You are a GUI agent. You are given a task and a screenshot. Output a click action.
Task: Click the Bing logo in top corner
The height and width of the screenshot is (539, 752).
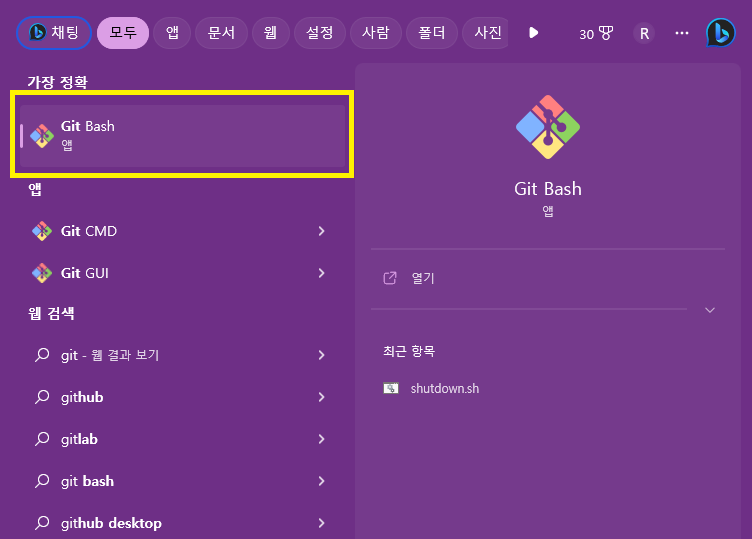tap(720, 33)
